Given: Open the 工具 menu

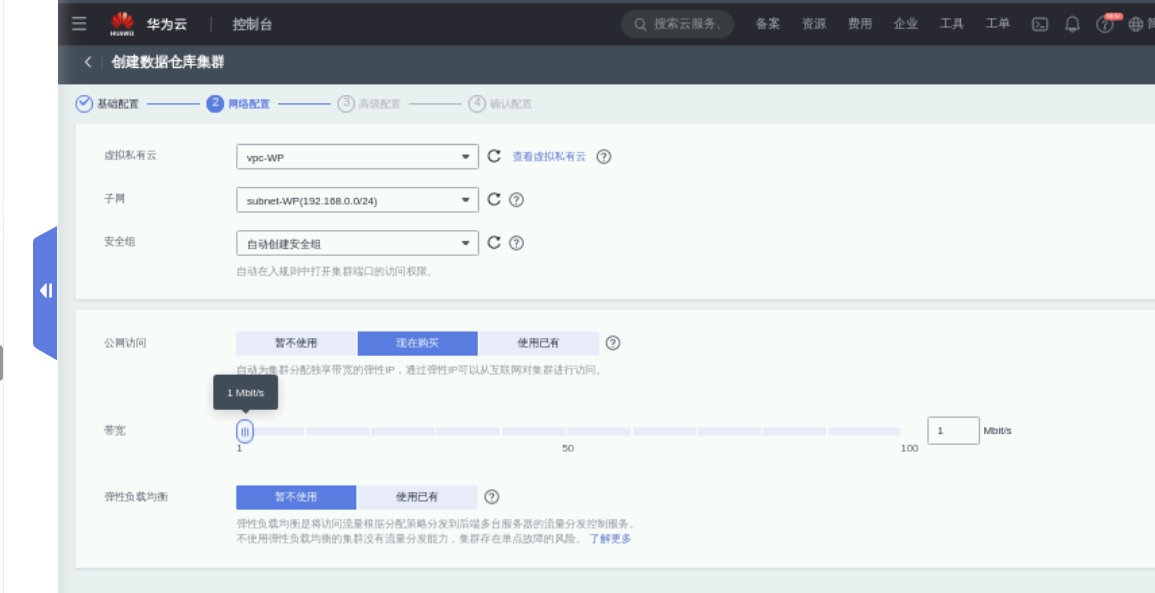Looking at the screenshot, I should point(952,24).
